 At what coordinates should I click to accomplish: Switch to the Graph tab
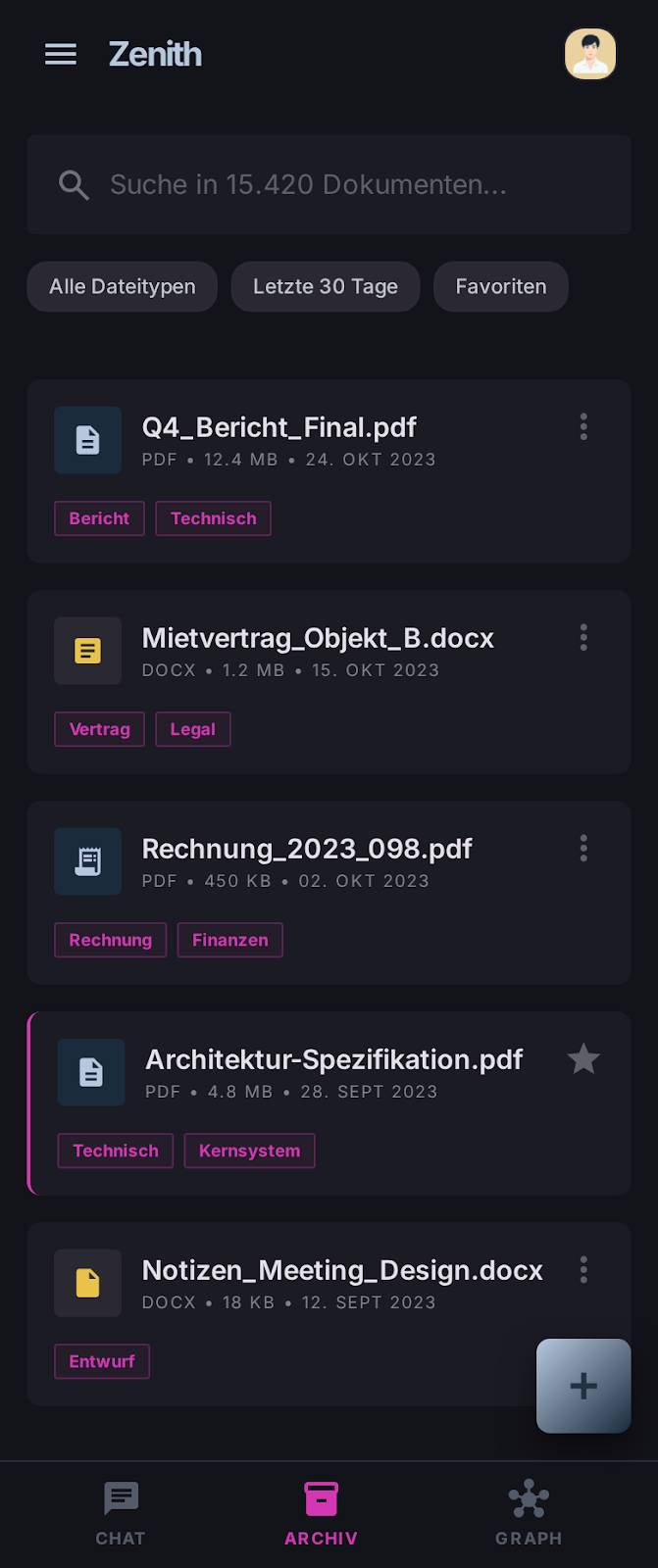tap(529, 1513)
